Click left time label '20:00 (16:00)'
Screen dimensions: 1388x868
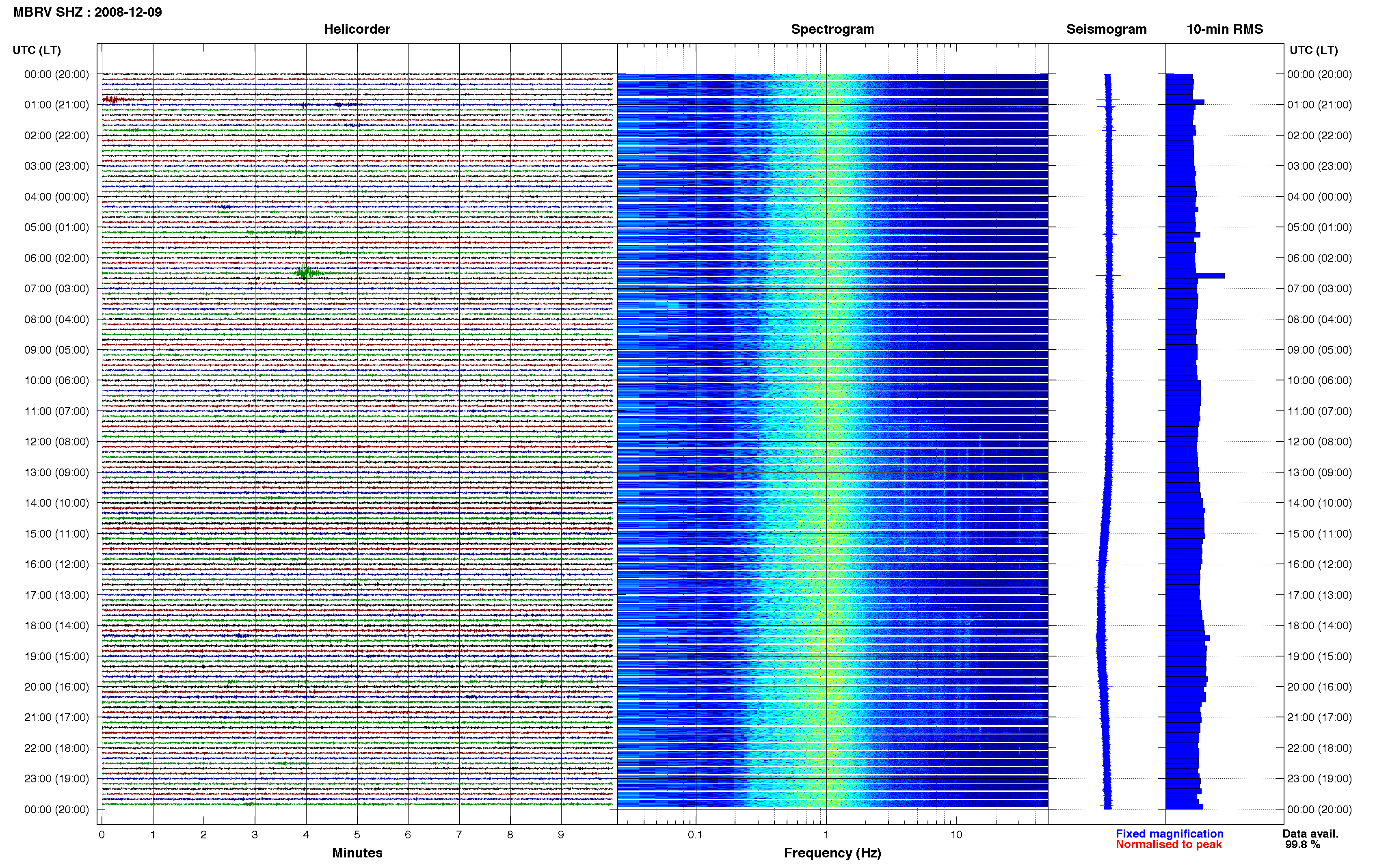point(56,687)
